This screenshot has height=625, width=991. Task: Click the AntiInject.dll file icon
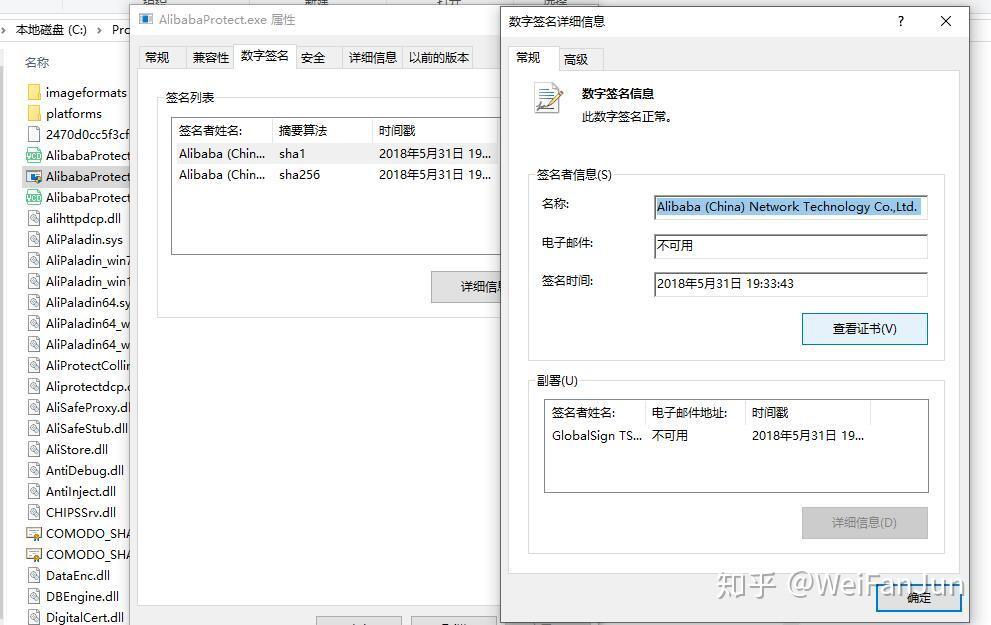(34, 491)
